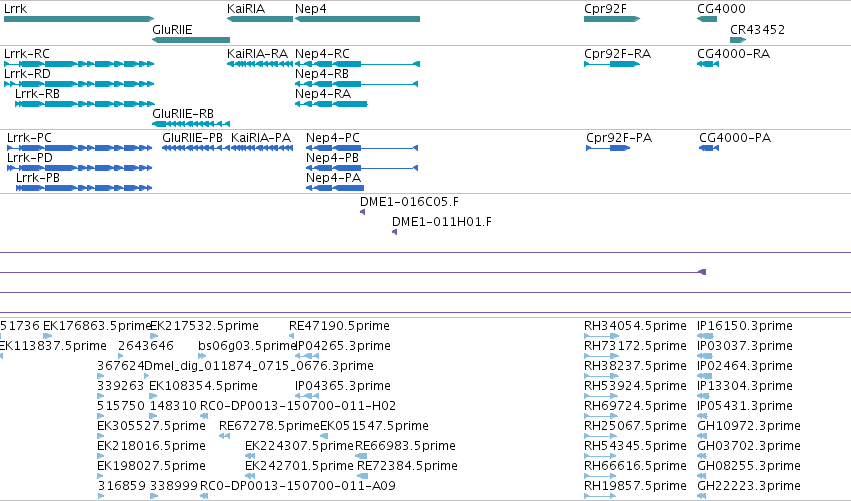Click the KaiRIA-RA transcript
The width and height of the screenshot is (851, 501).
[260, 64]
